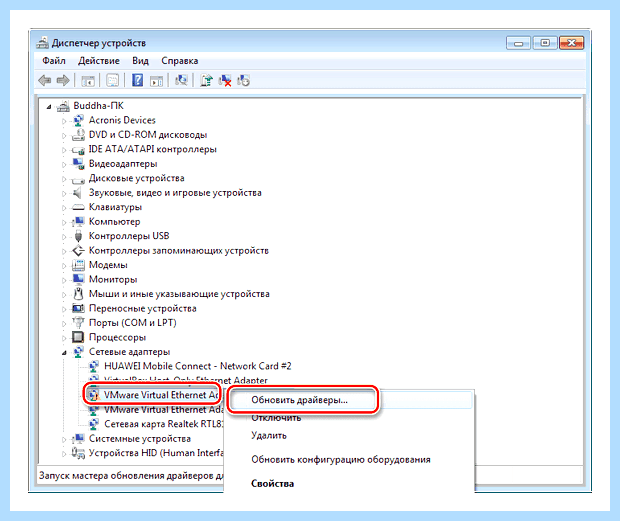620x521 pixels.
Task: Expand the Мониторы node
Action: [x=64, y=280]
